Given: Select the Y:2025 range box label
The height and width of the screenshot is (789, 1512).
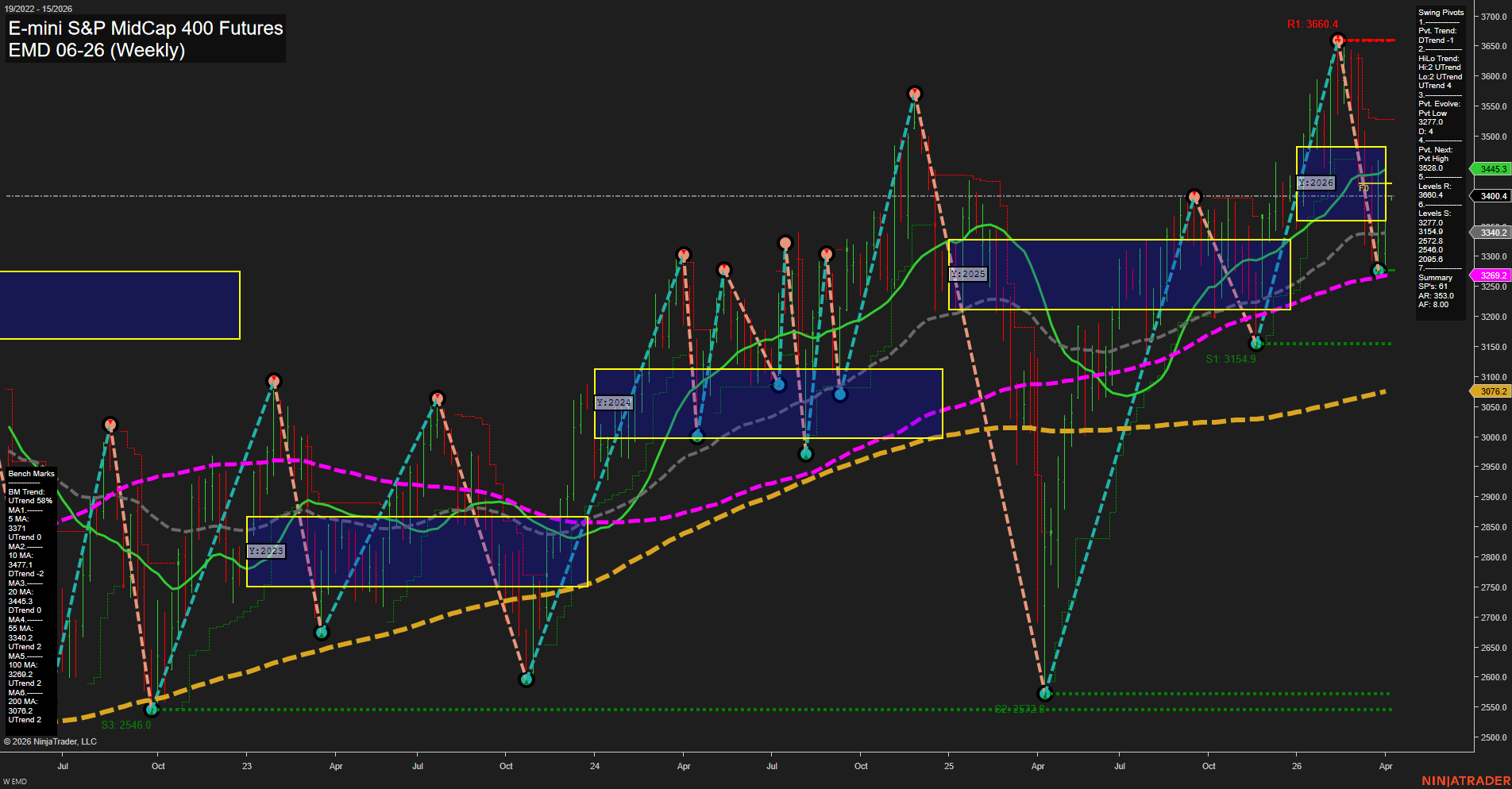Looking at the screenshot, I should (x=969, y=274).
